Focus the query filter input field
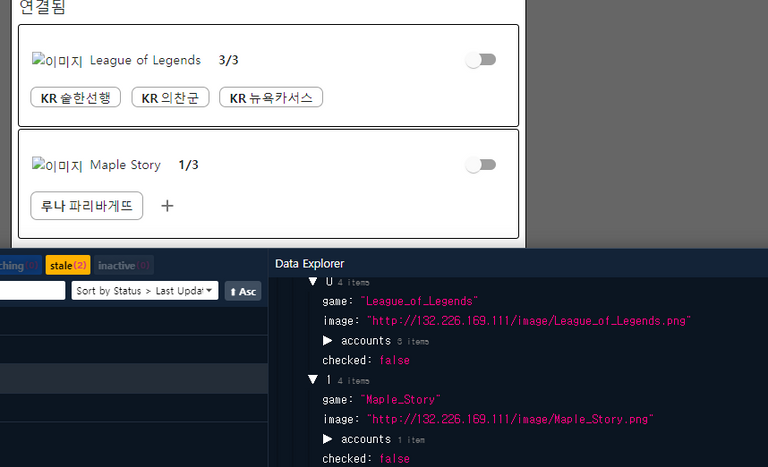 [32, 290]
